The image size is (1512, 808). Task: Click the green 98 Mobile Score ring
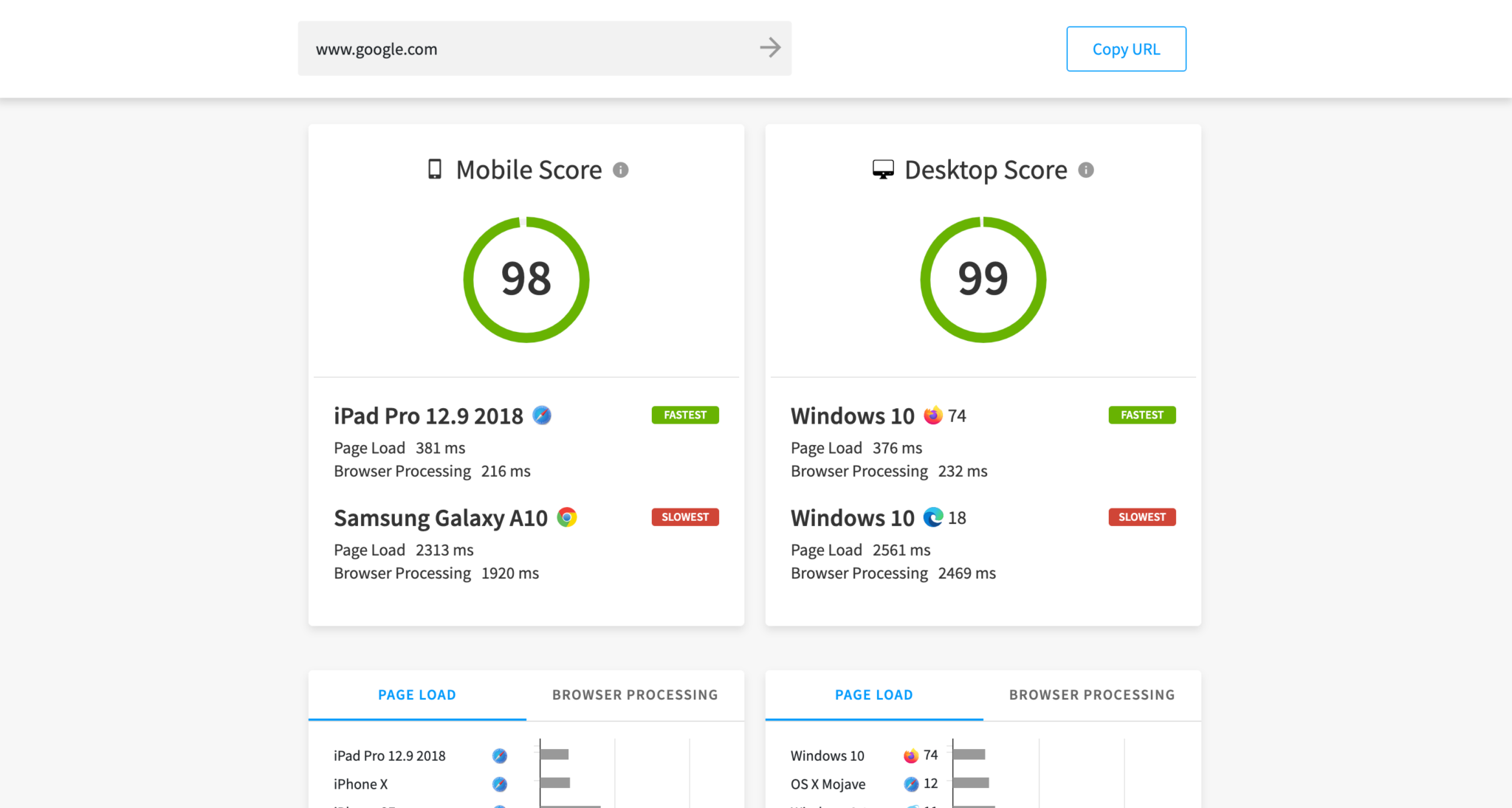(x=526, y=279)
